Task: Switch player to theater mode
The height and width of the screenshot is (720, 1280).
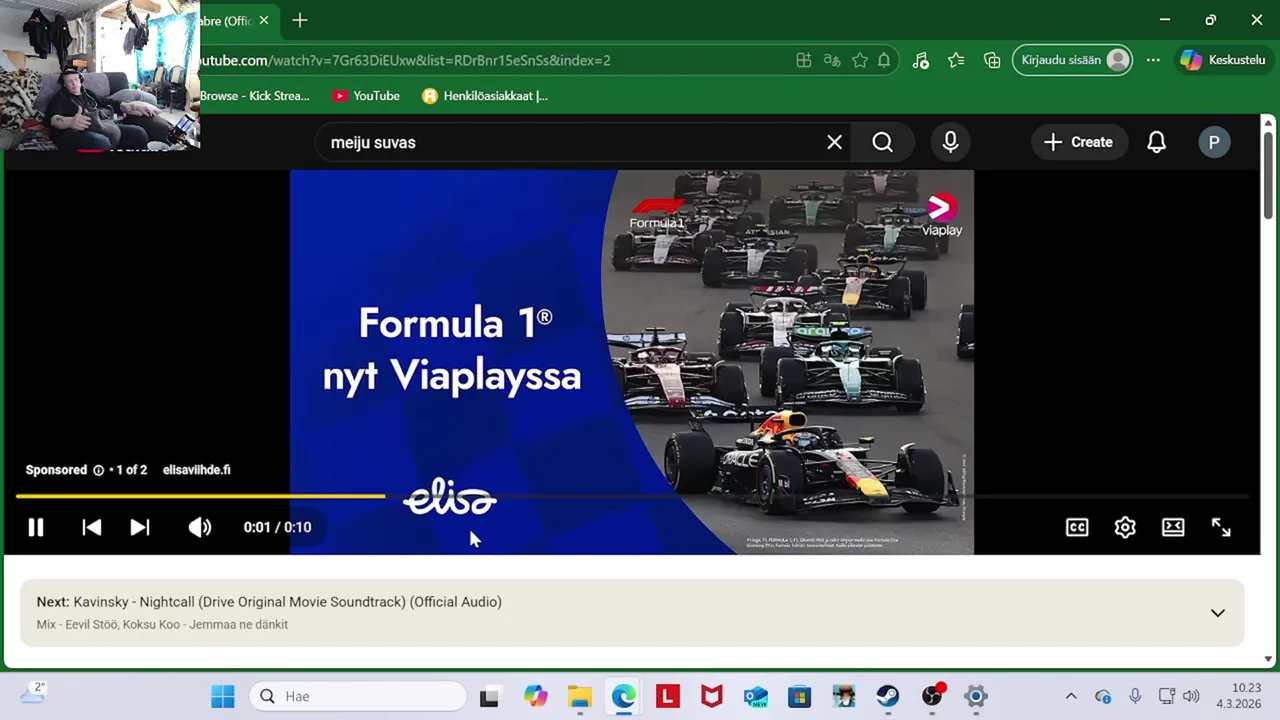Action: 1173,527
